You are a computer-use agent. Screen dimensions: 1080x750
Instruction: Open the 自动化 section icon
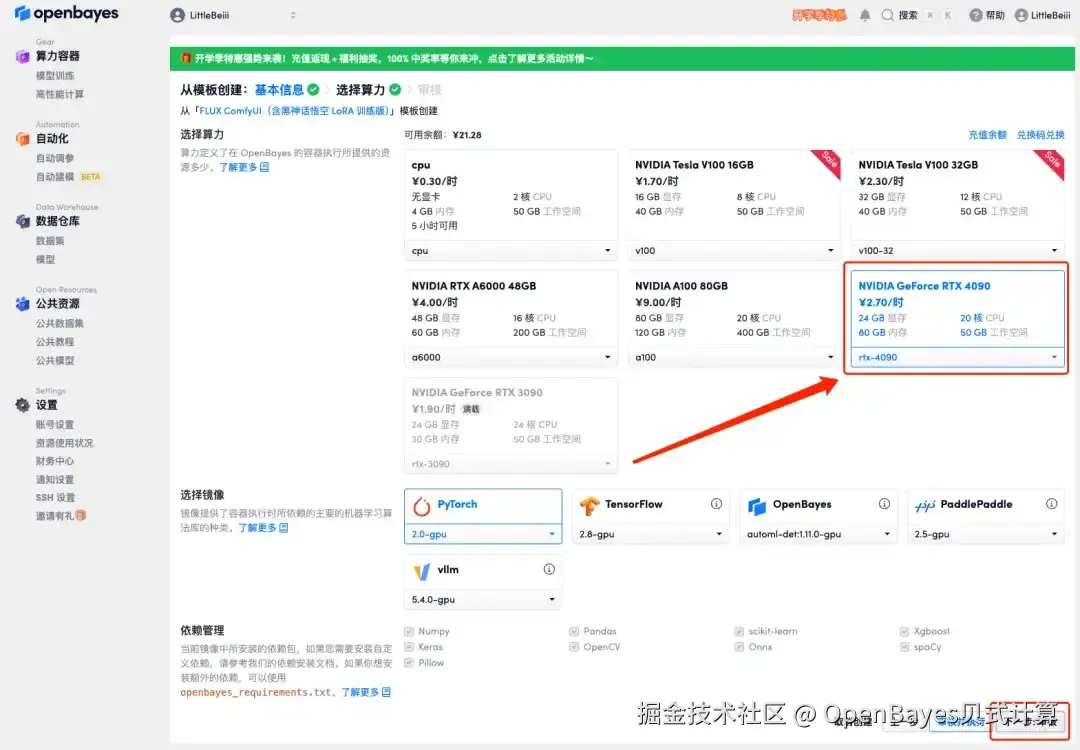23,139
